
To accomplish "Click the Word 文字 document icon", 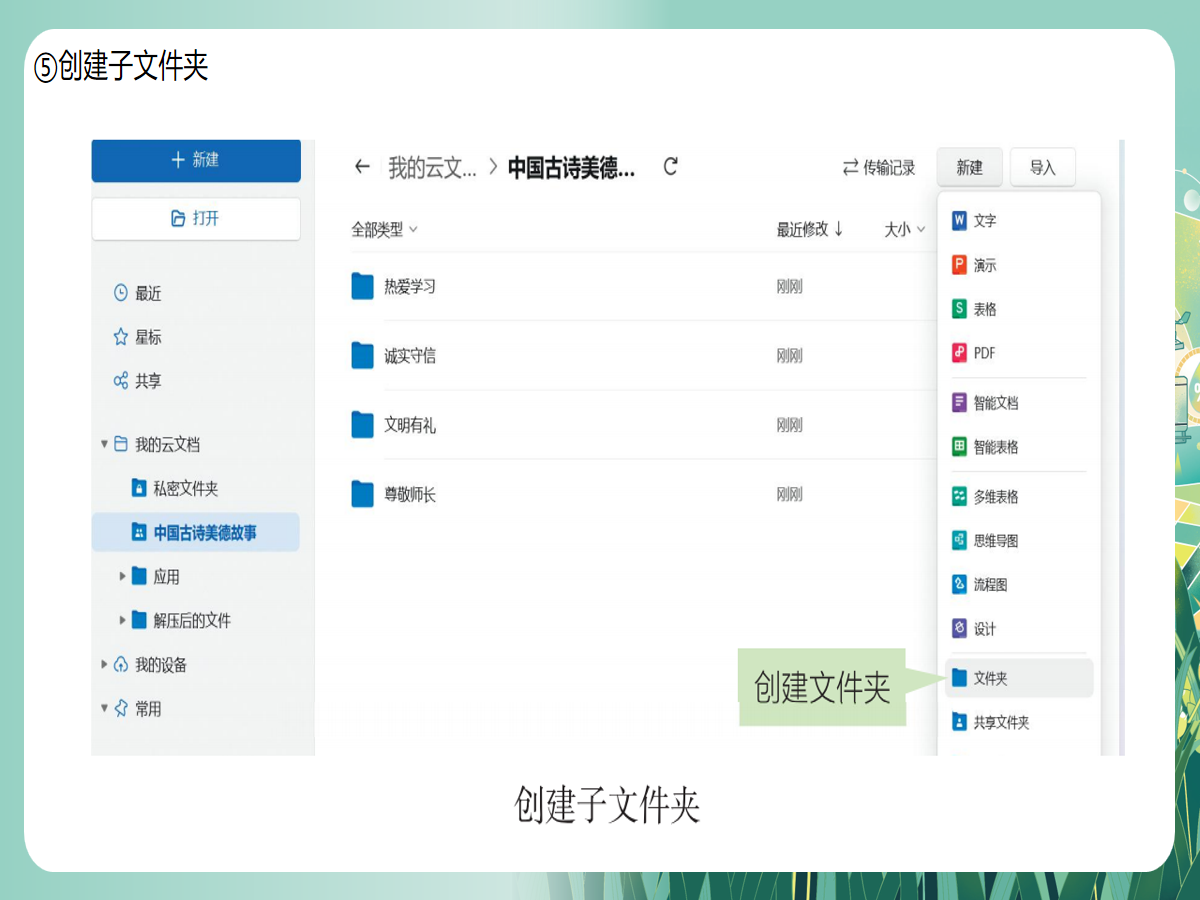I will [959, 221].
